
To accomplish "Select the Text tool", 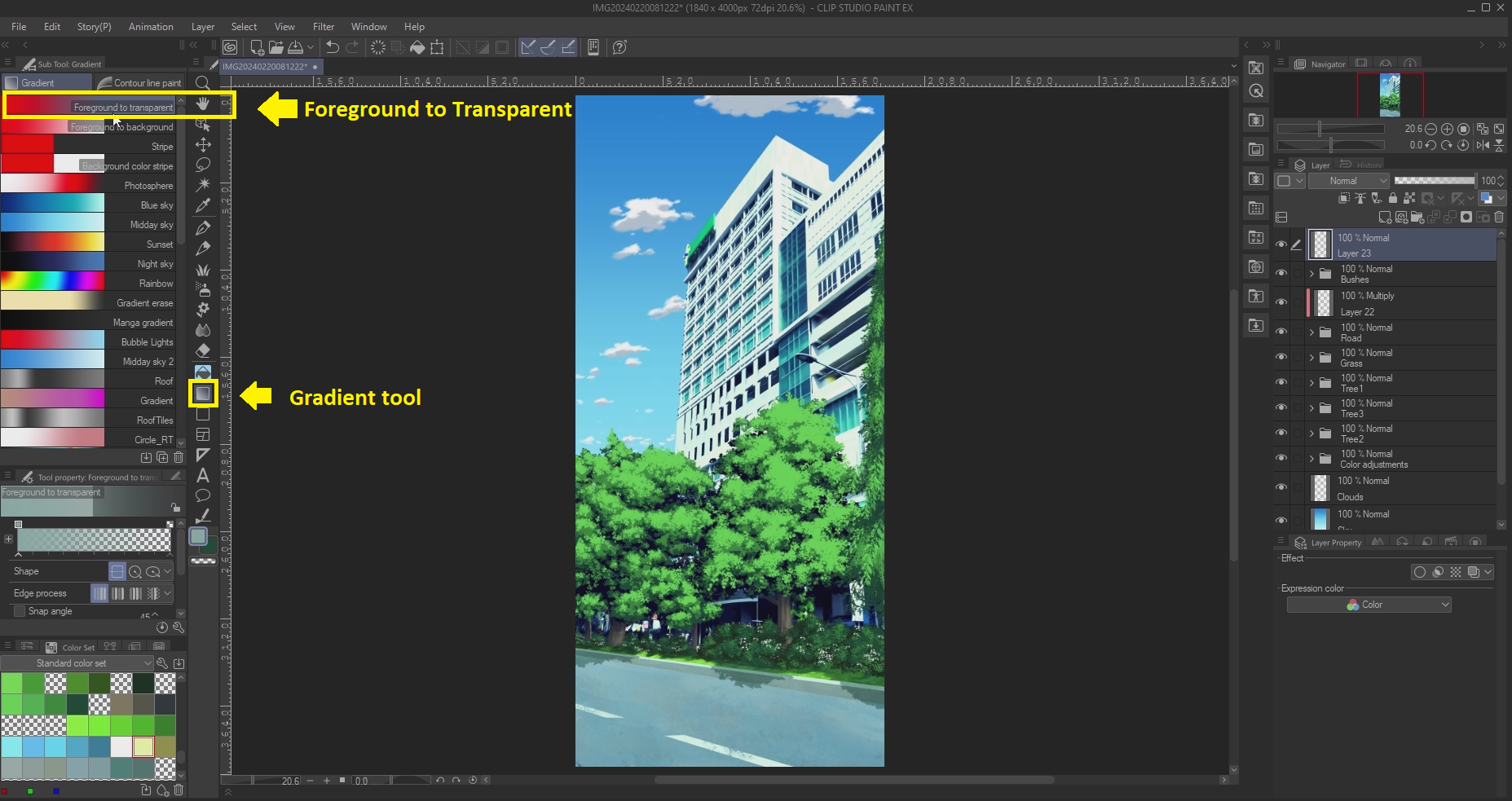I will [x=203, y=476].
